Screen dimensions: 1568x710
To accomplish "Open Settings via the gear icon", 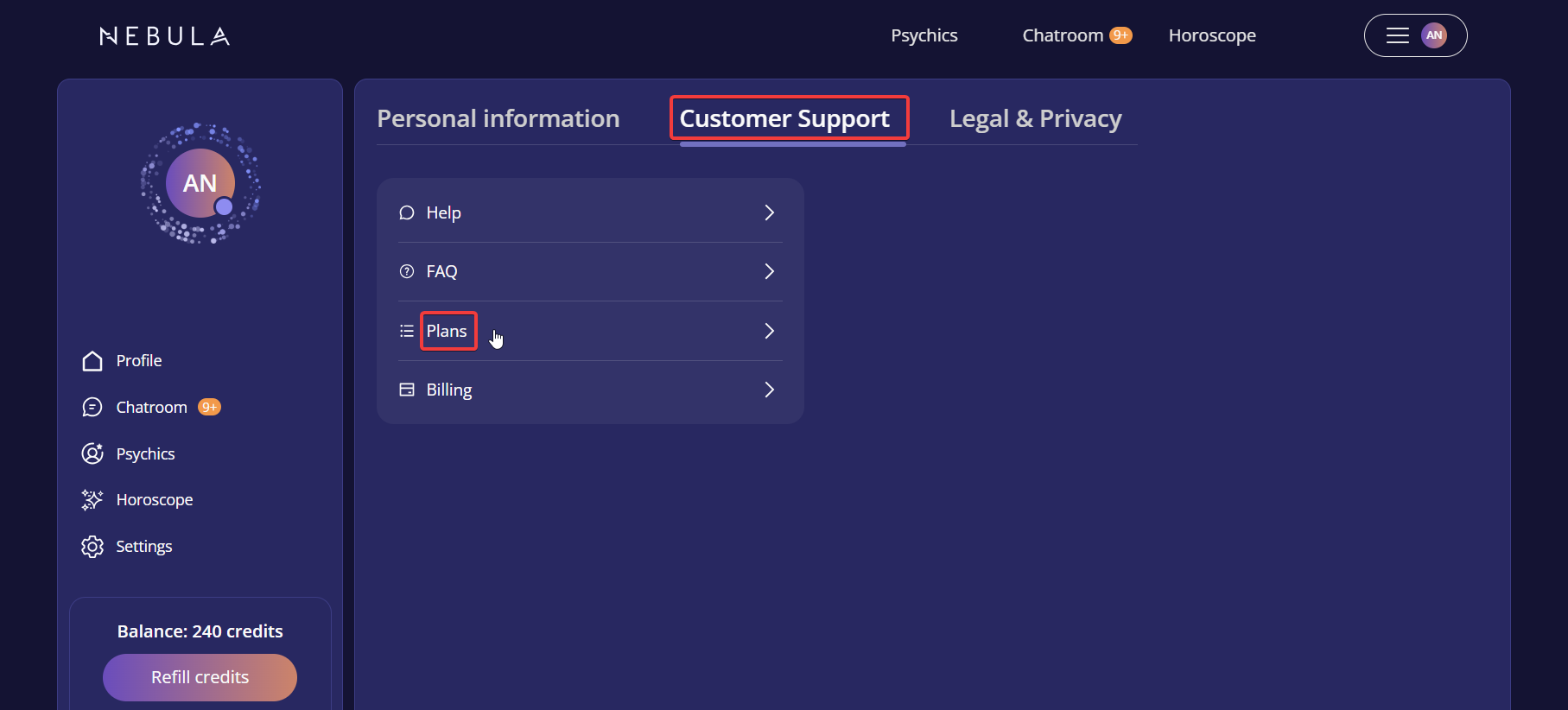I will pyautogui.click(x=92, y=547).
